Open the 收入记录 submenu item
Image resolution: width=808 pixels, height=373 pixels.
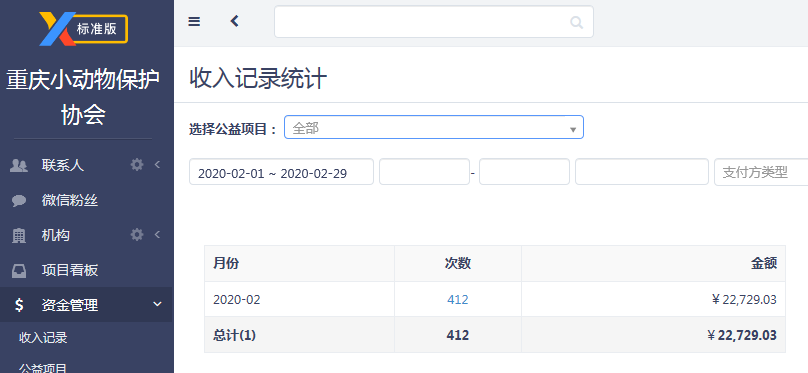click(43, 338)
